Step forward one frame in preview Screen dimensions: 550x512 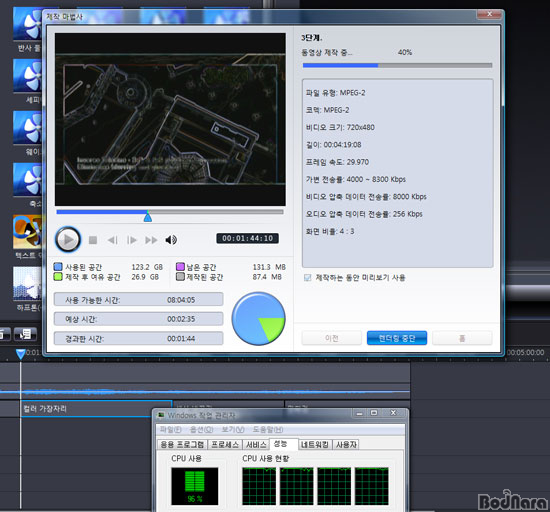132,240
